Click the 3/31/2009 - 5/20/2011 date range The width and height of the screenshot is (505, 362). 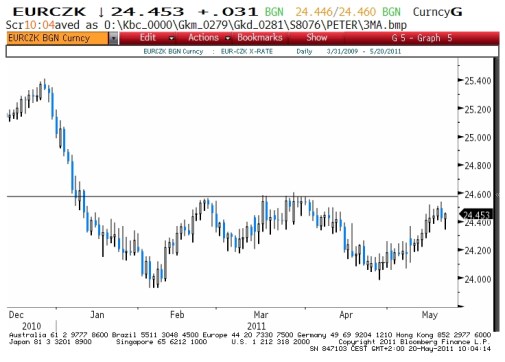click(x=364, y=52)
